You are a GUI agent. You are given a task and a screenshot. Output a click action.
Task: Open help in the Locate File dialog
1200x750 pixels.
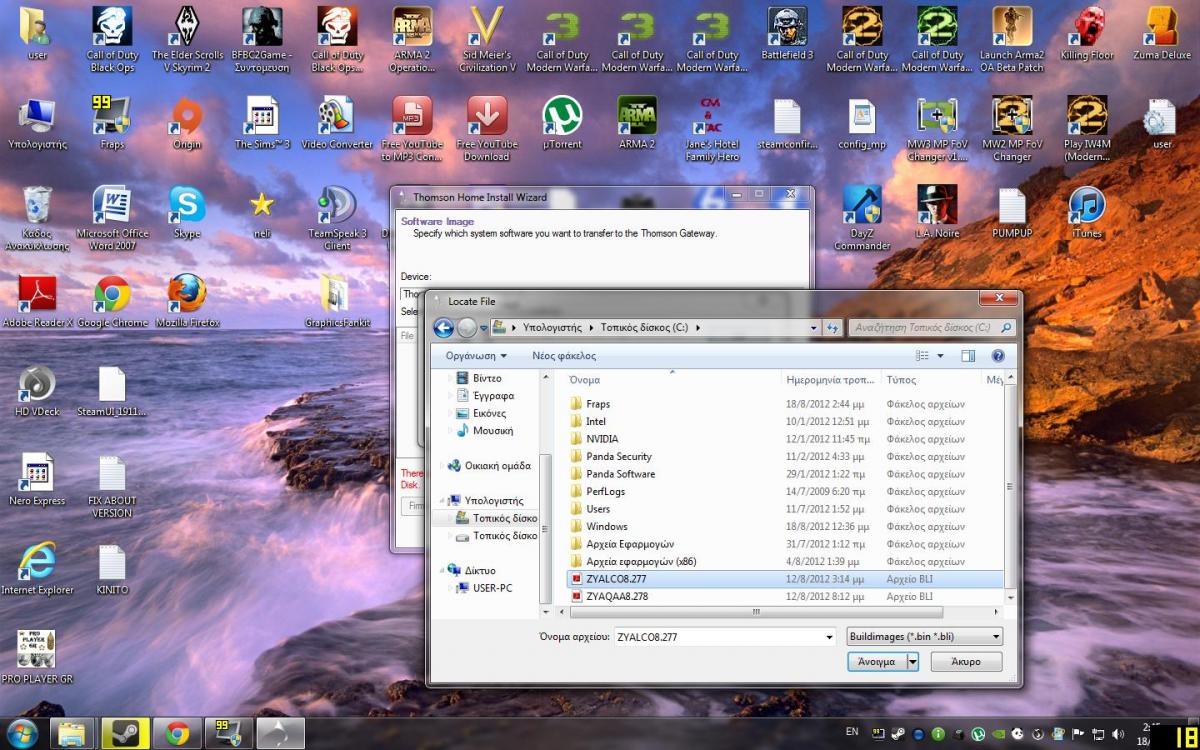pyautogui.click(x=997, y=356)
